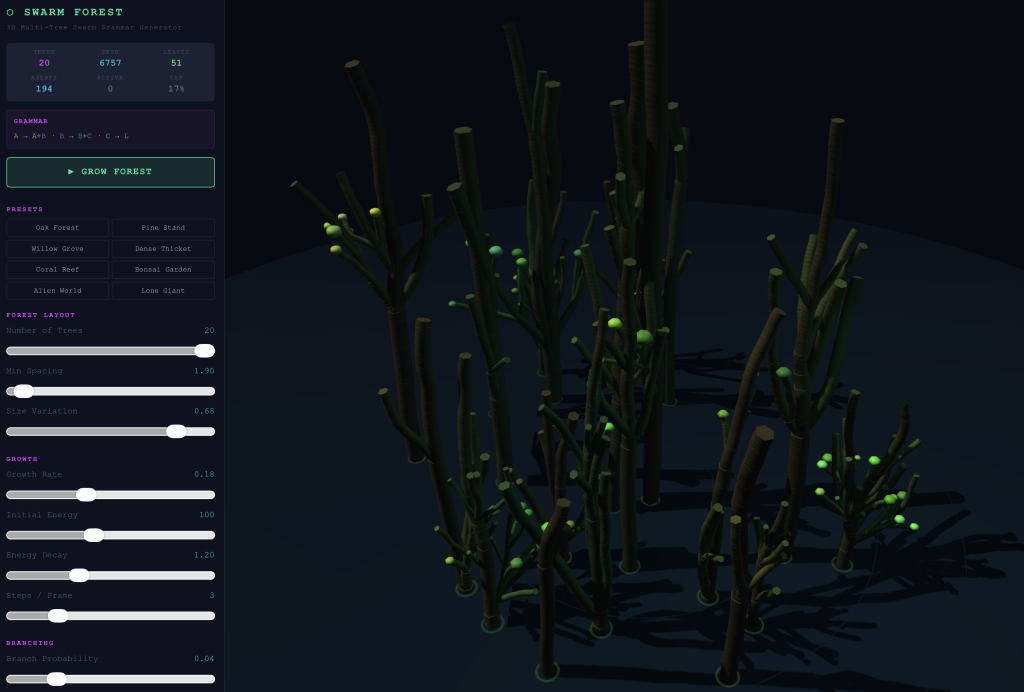The image size is (1024, 692).
Task: Choose the Pine Stand preset
Action: [x=163, y=228]
